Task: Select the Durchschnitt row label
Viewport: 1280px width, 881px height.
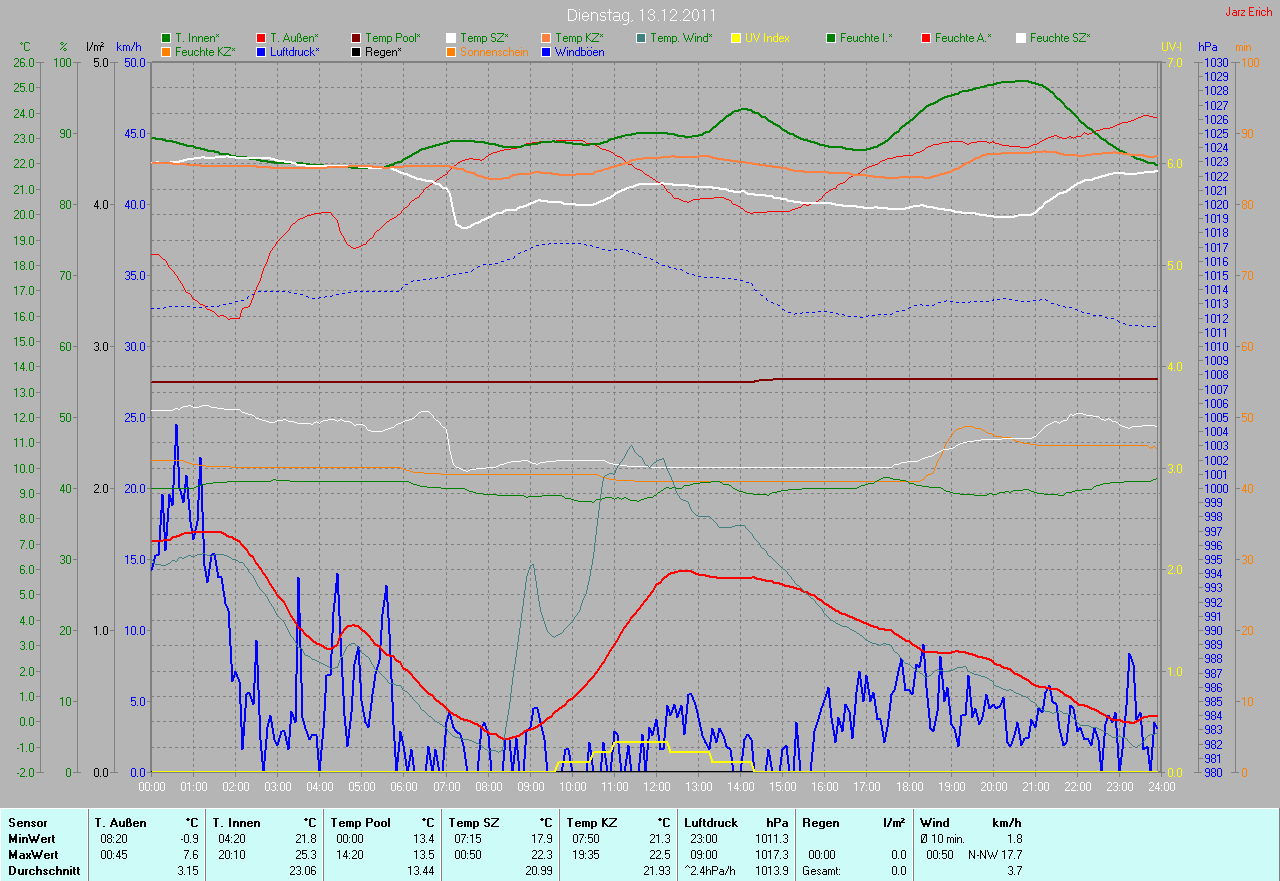Action: coord(38,871)
